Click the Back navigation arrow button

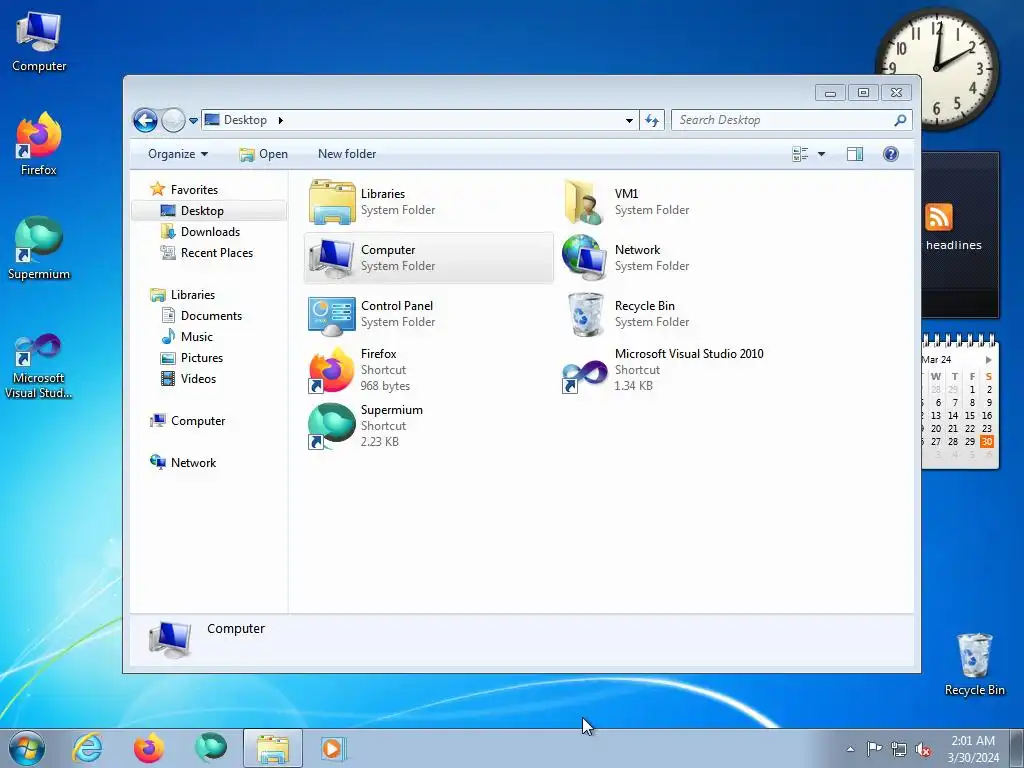pyautogui.click(x=145, y=120)
